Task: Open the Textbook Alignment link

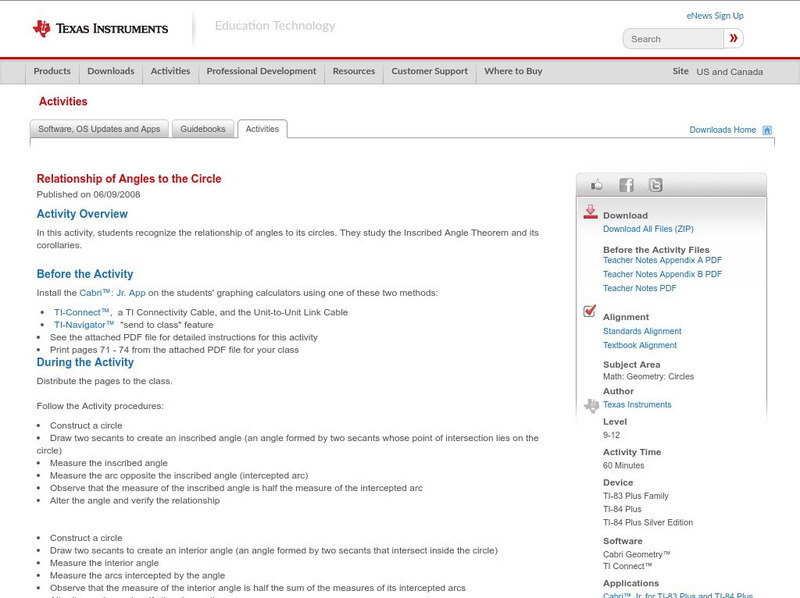Action: pos(640,345)
